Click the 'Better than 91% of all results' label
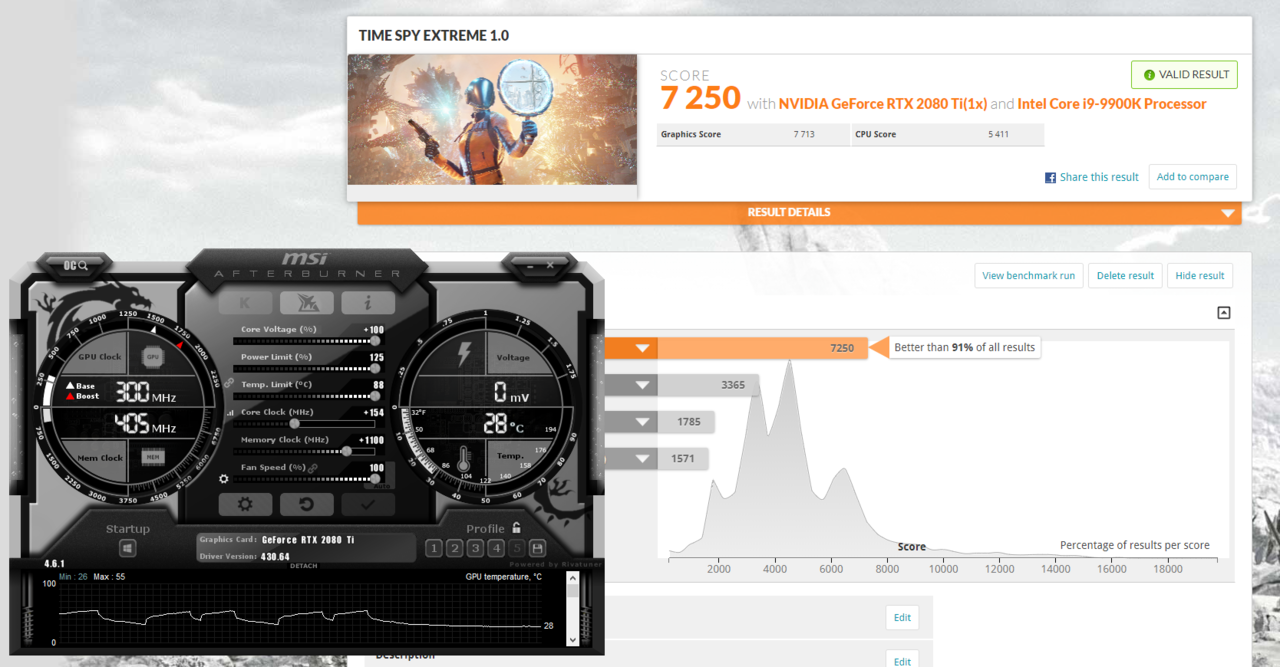Image resolution: width=1280 pixels, height=667 pixels. click(x=964, y=347)
